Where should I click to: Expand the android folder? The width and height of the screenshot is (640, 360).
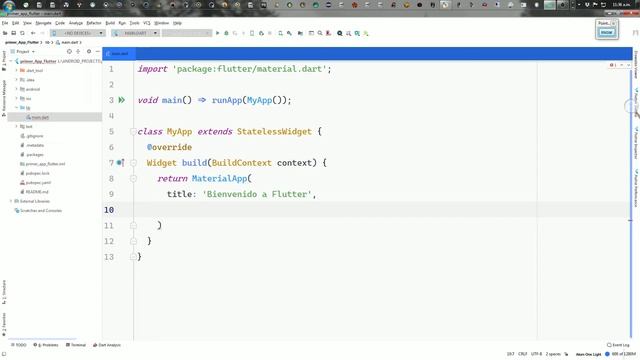pos(17,89)
